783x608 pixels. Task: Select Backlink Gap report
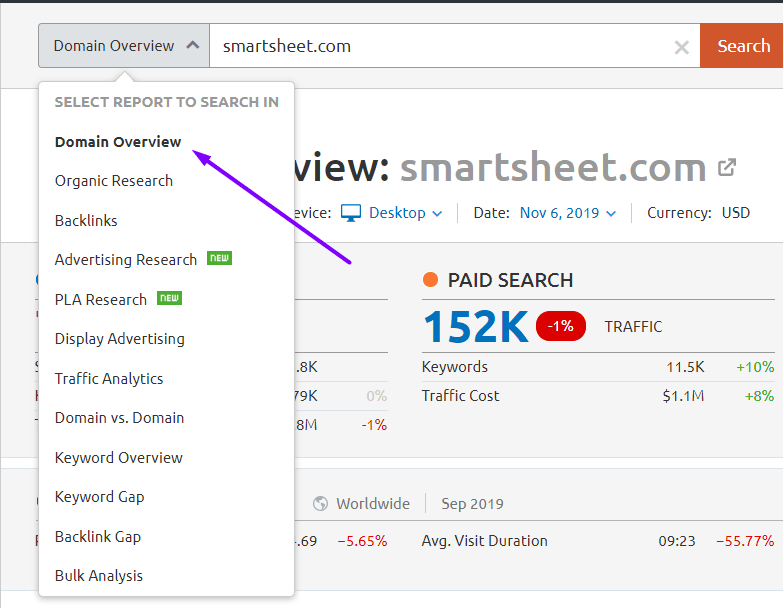pyautogui.click(x=98, y=537)
